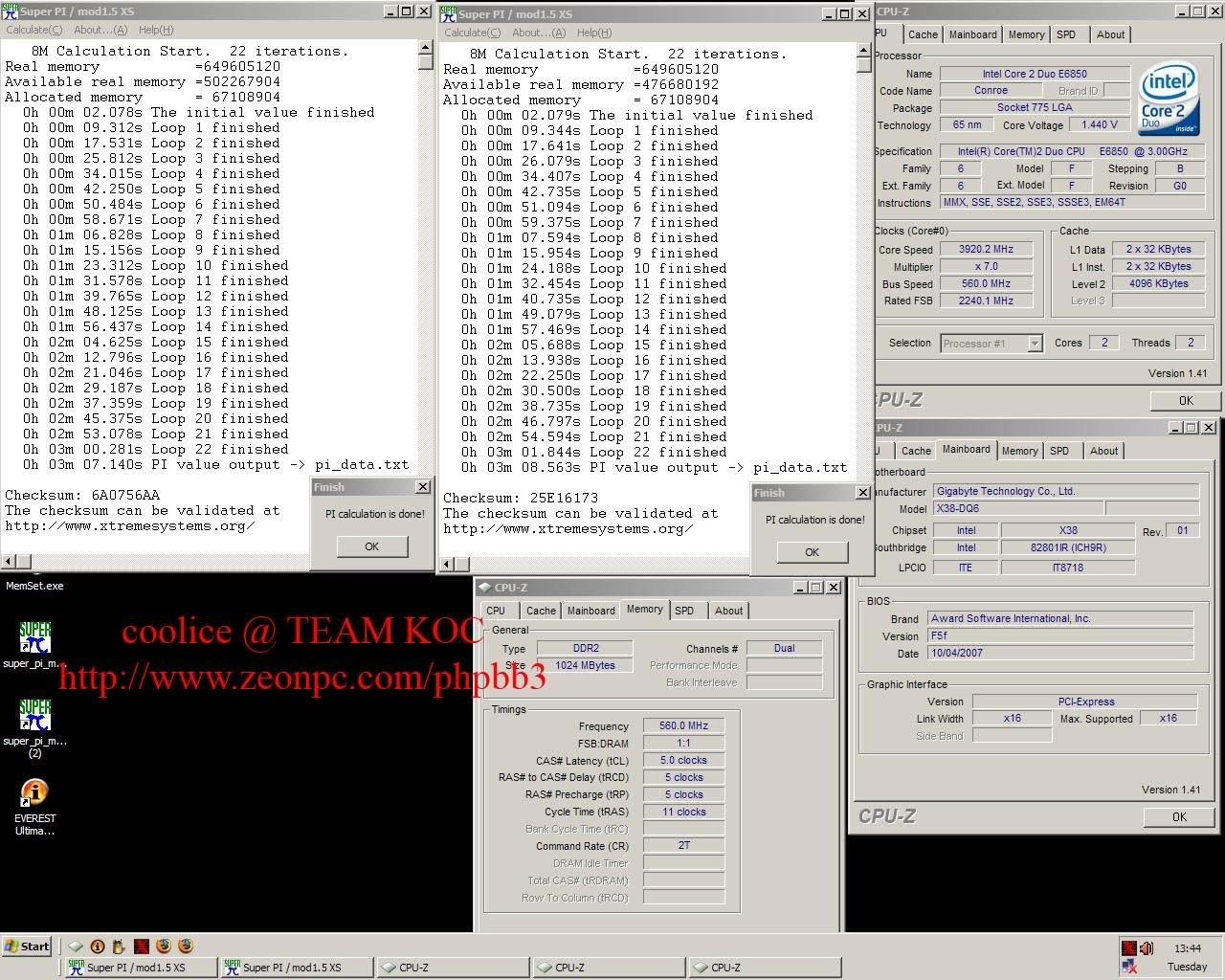Open About menu in left Super PI

coord(100,30)
